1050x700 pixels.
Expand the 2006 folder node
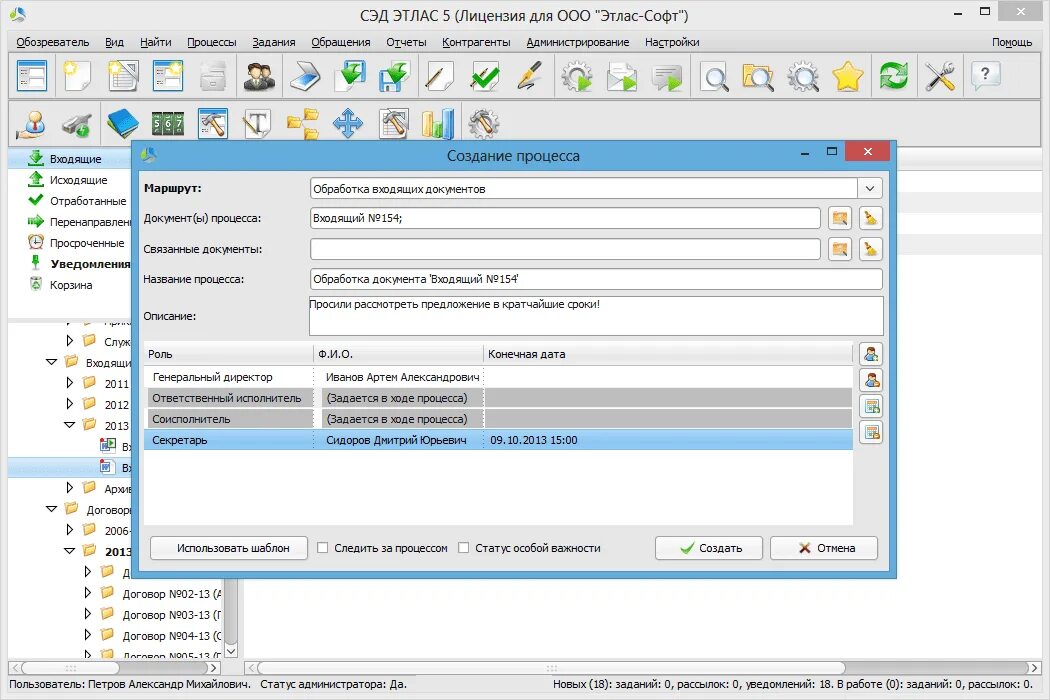[x=70, y=530]
